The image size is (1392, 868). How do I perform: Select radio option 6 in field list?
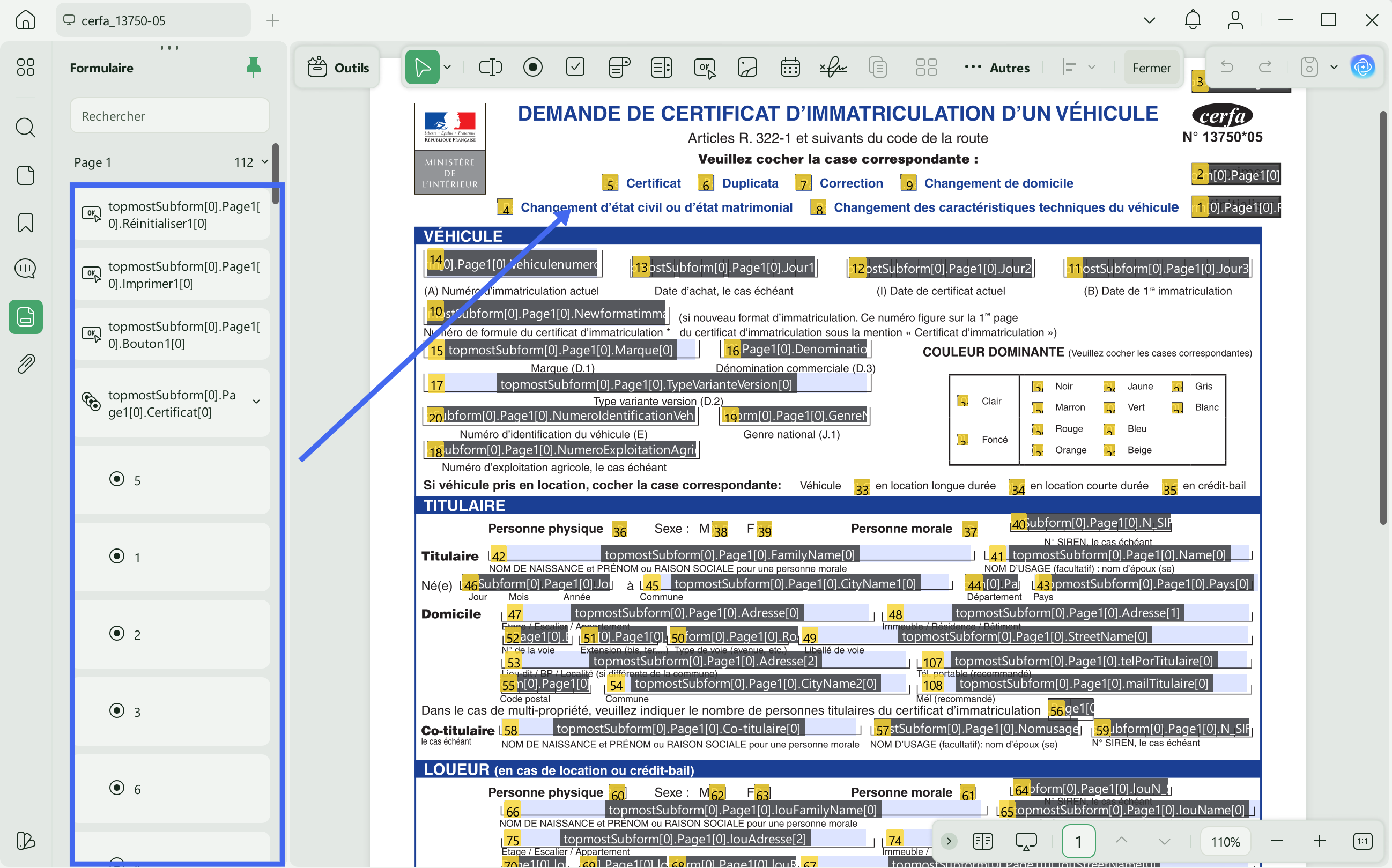pyautogui.click(x=117, y=788)
